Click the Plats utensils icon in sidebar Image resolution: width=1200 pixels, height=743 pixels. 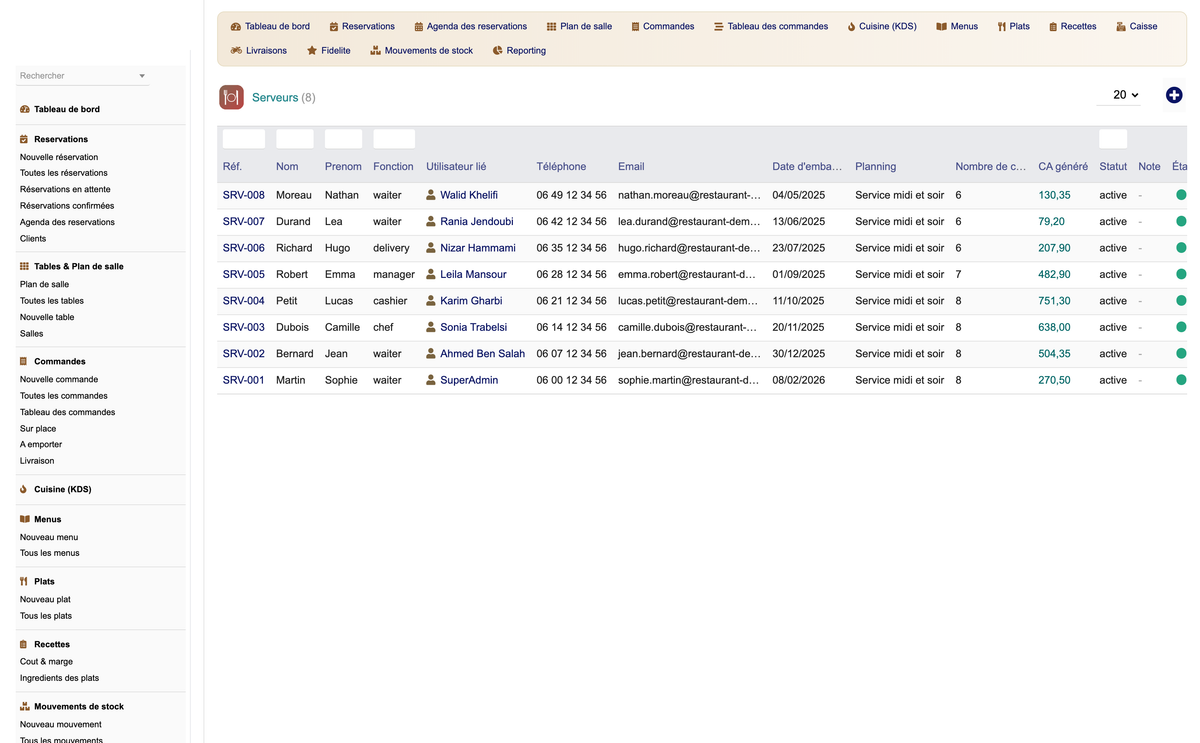pos(24,581)
